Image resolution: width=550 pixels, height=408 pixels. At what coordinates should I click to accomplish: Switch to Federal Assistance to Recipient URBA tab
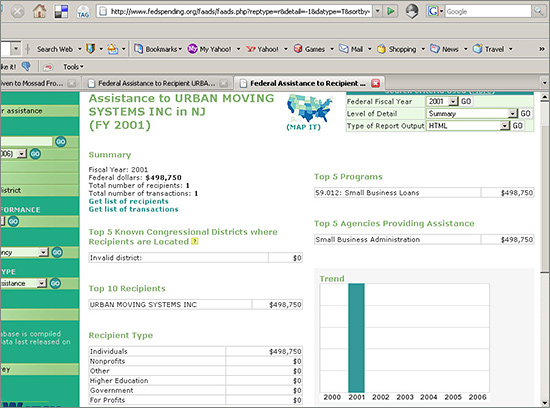156,83
